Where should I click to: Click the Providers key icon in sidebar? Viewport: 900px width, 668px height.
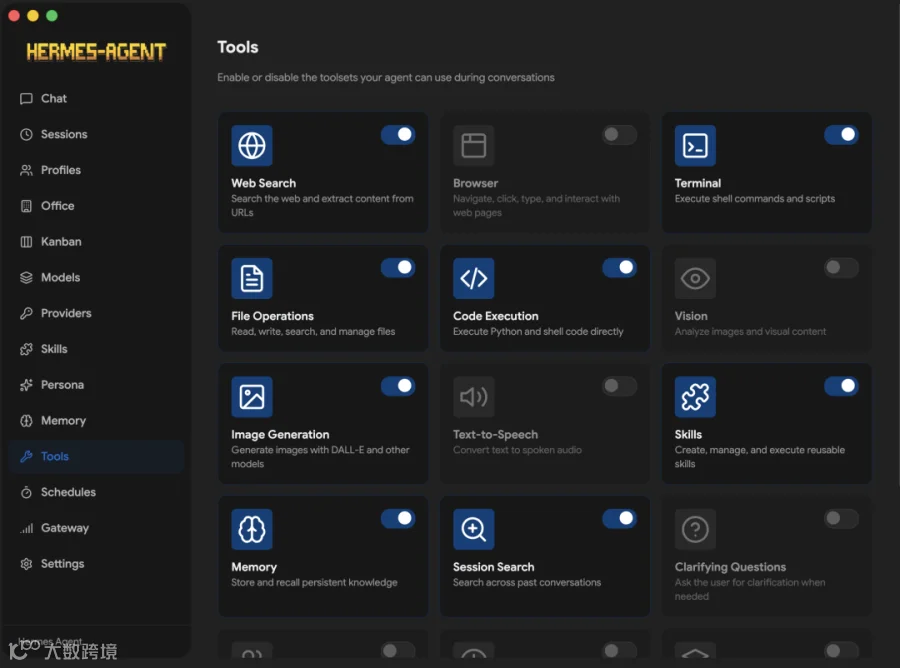tap(26, 313)
